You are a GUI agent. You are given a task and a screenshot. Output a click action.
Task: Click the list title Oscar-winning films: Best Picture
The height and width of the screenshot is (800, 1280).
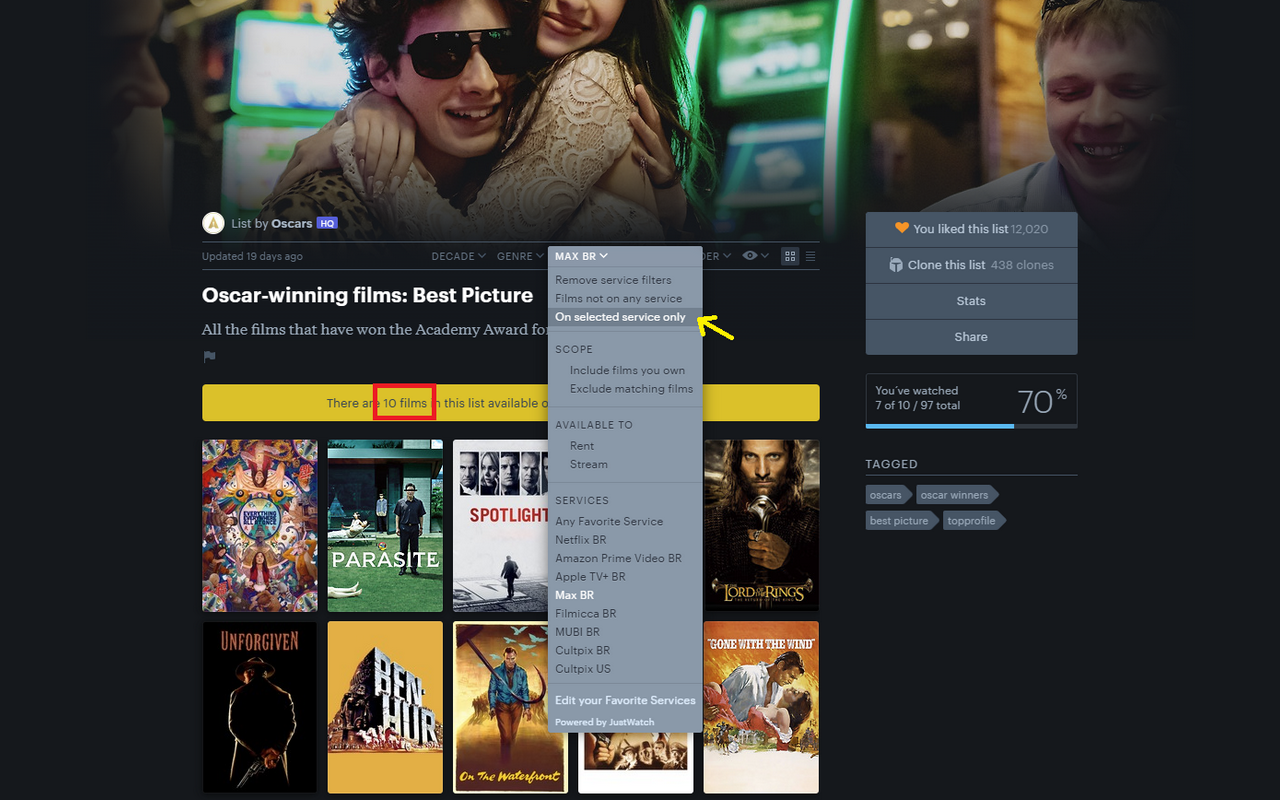(367, 295)
